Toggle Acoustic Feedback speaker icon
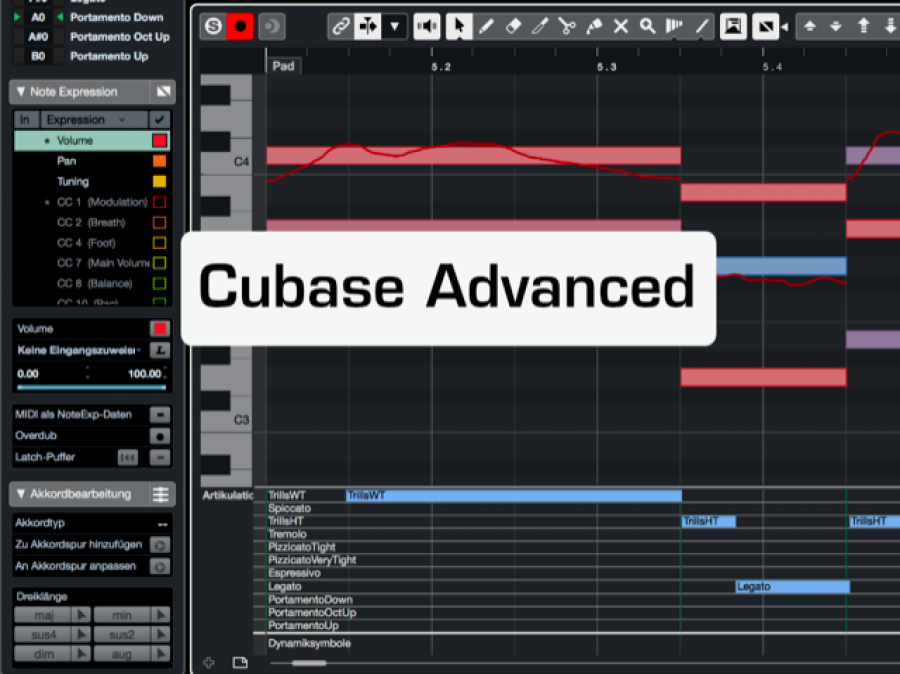 pyautogui.click(x=427, y=26)
